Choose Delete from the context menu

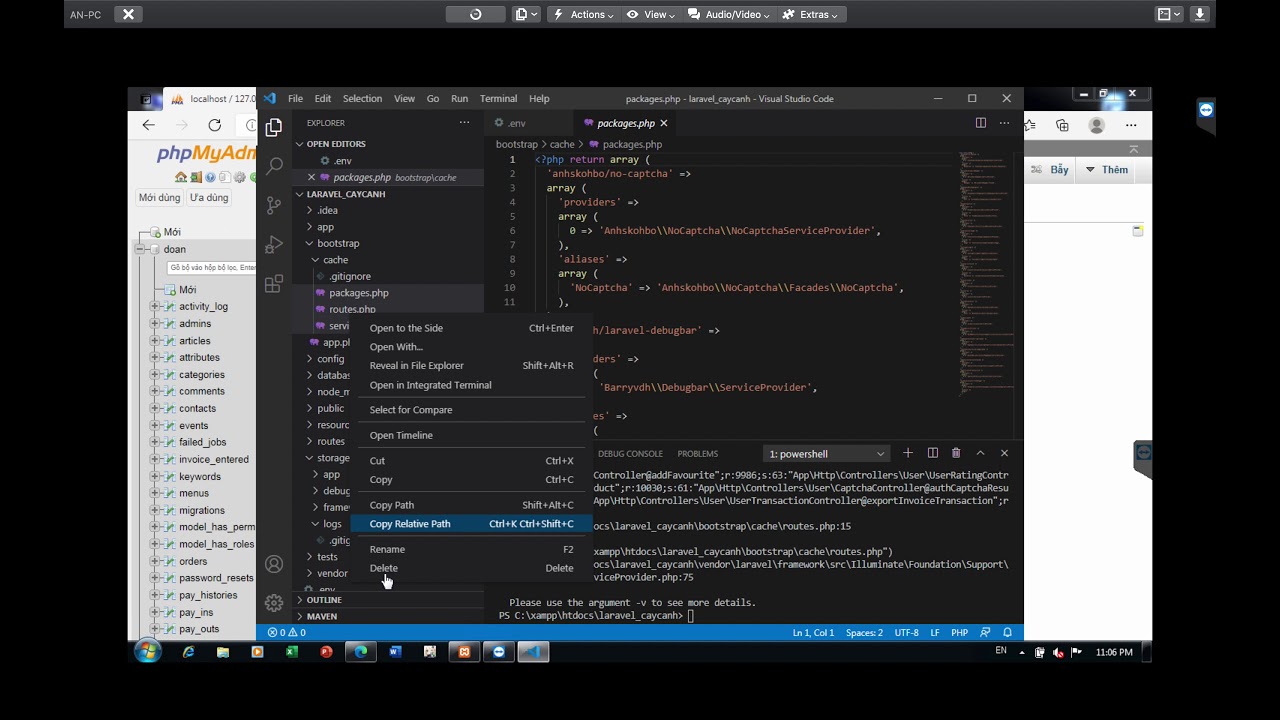[384, 568]
